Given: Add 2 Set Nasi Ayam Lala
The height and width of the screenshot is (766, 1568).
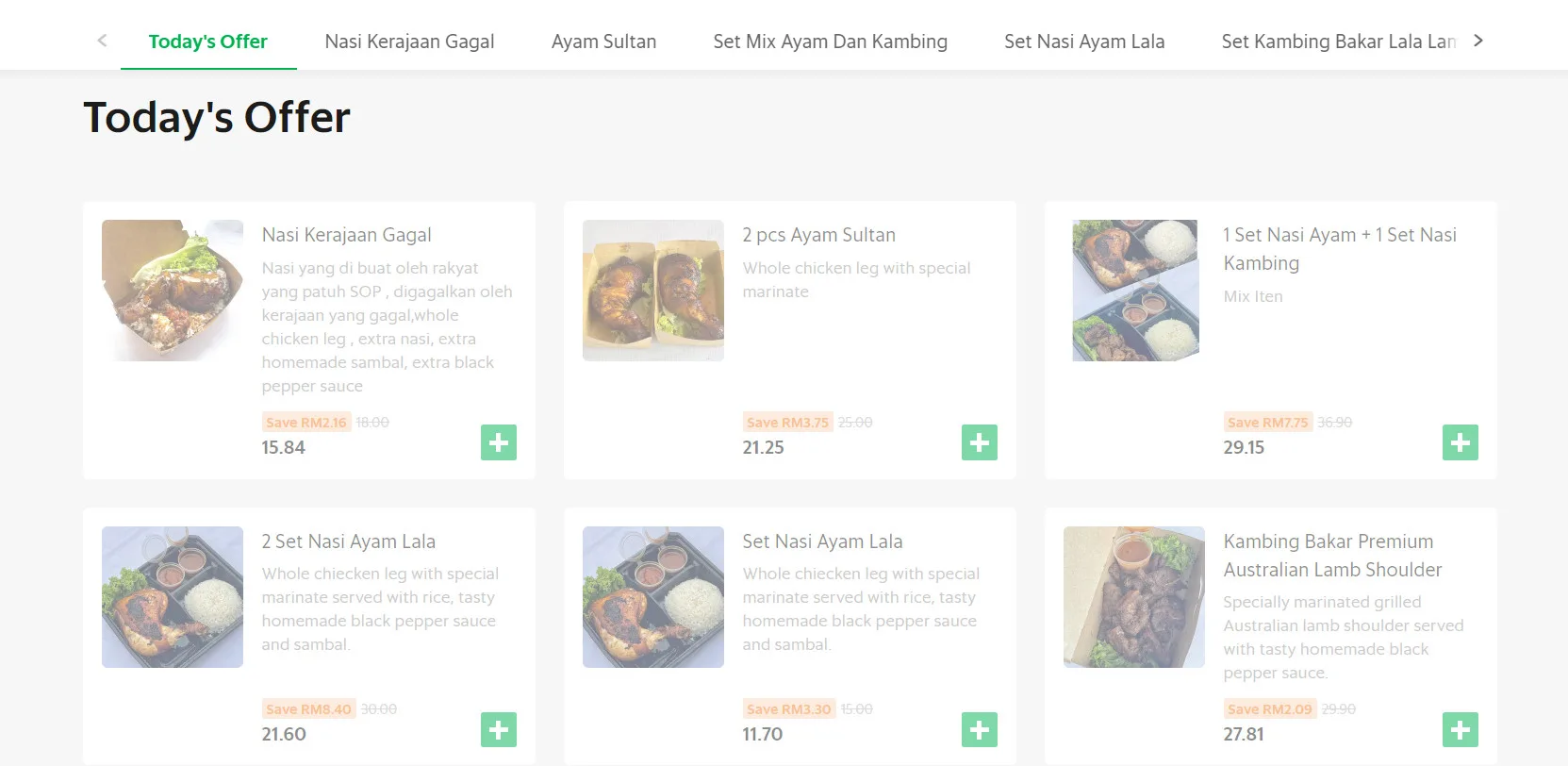Looking at the screenshot, I should pos(498,729).
